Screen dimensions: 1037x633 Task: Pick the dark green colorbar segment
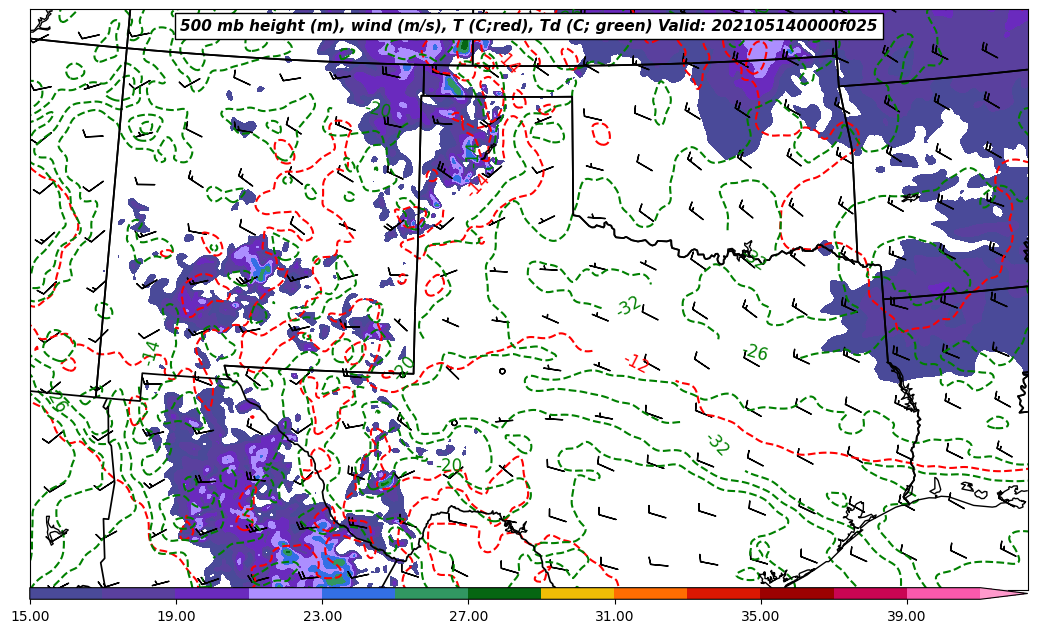point(504,594)
